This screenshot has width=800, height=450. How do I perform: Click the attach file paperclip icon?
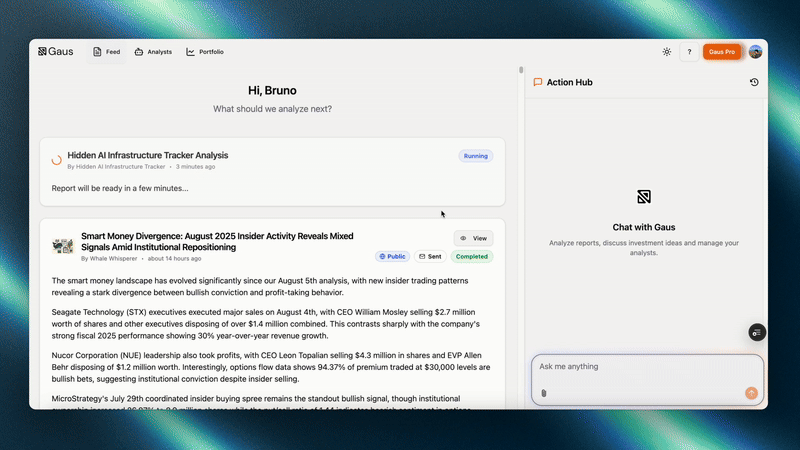click(544, 393)
